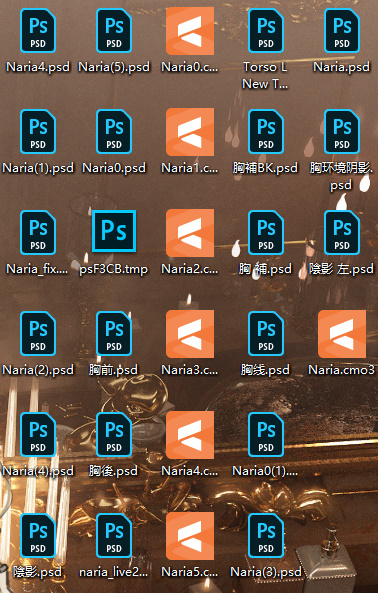Click the Naria.cmo3 Cubism model file

(x=342, y=334)
